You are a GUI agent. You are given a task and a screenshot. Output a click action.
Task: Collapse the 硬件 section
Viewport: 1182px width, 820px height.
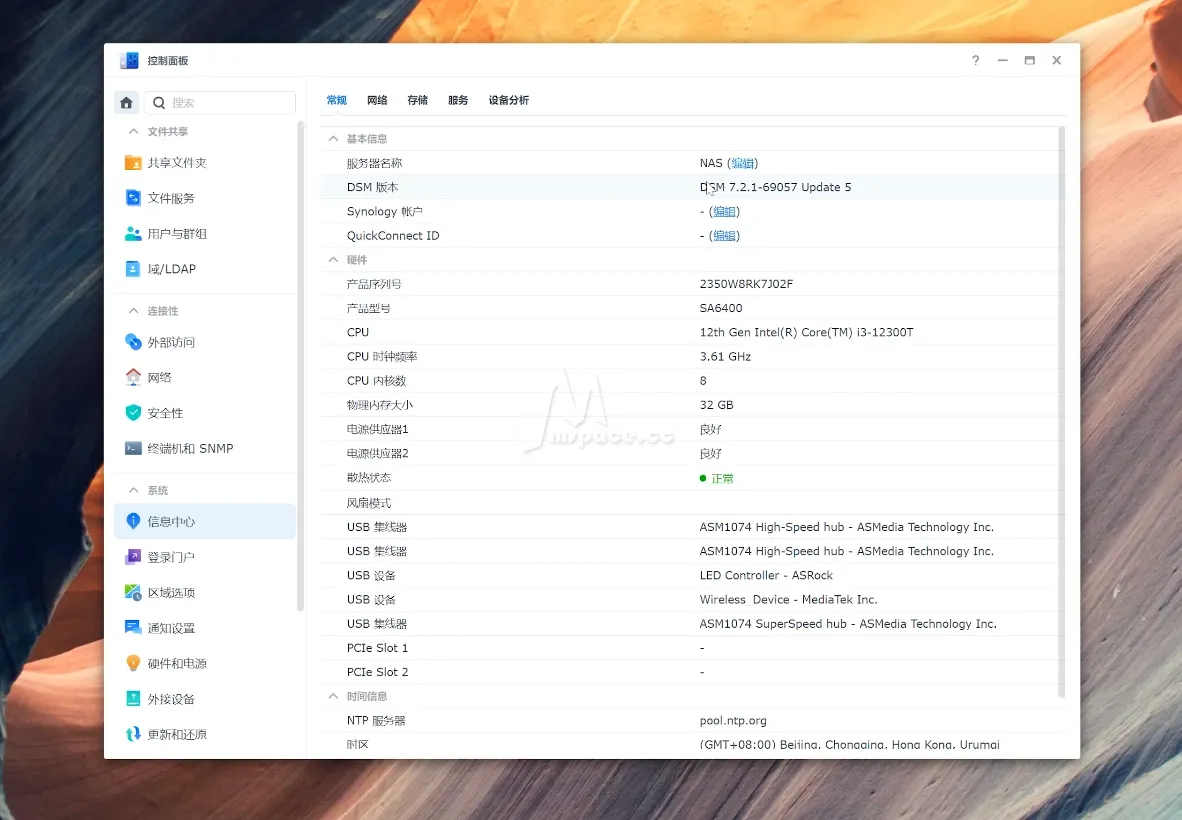333,259
